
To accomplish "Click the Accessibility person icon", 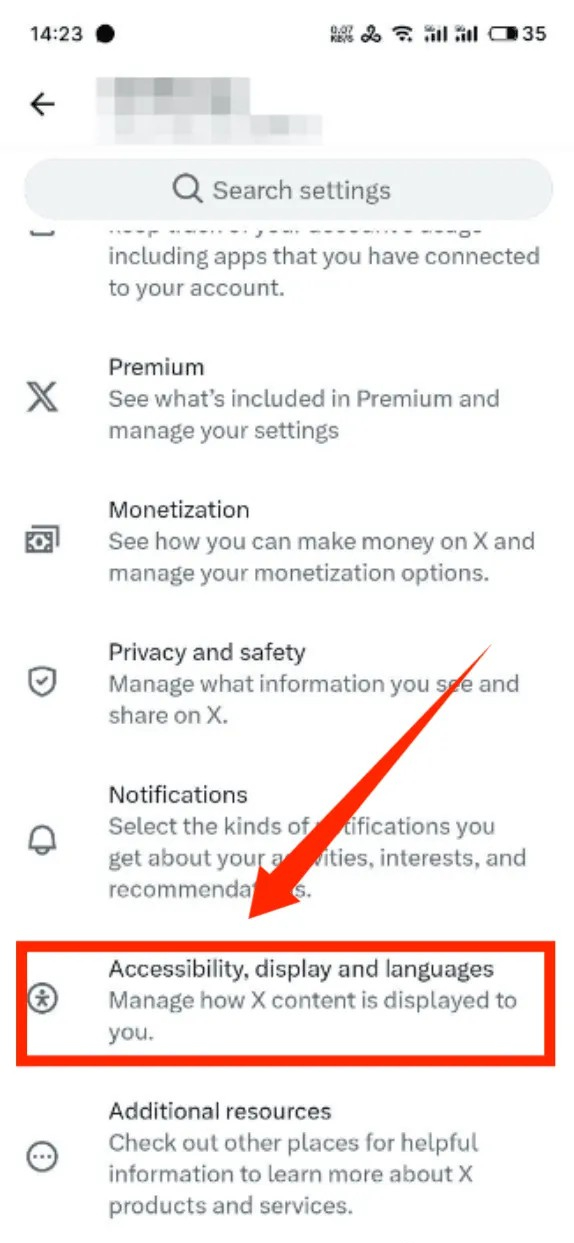I will click(42, 999).
